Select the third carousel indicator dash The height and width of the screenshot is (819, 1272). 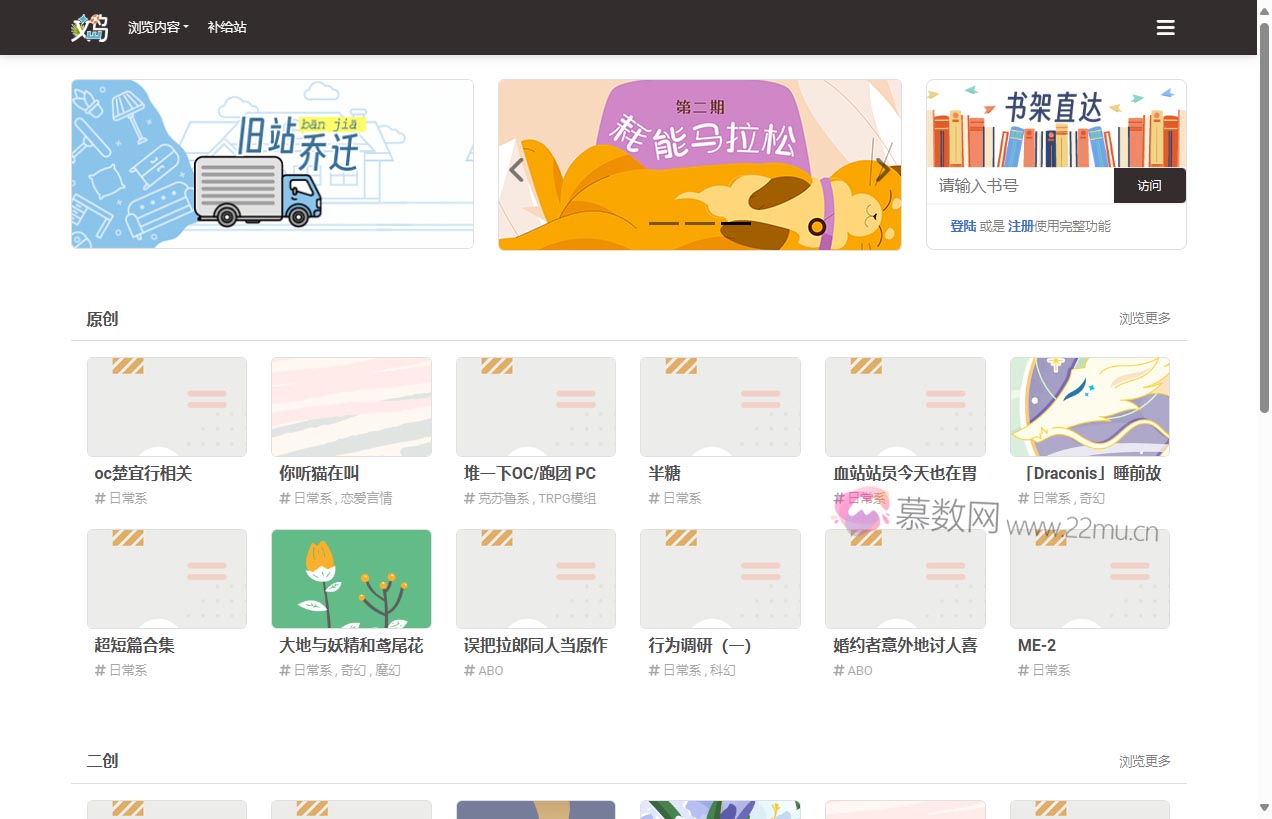[x=736, y=223]
